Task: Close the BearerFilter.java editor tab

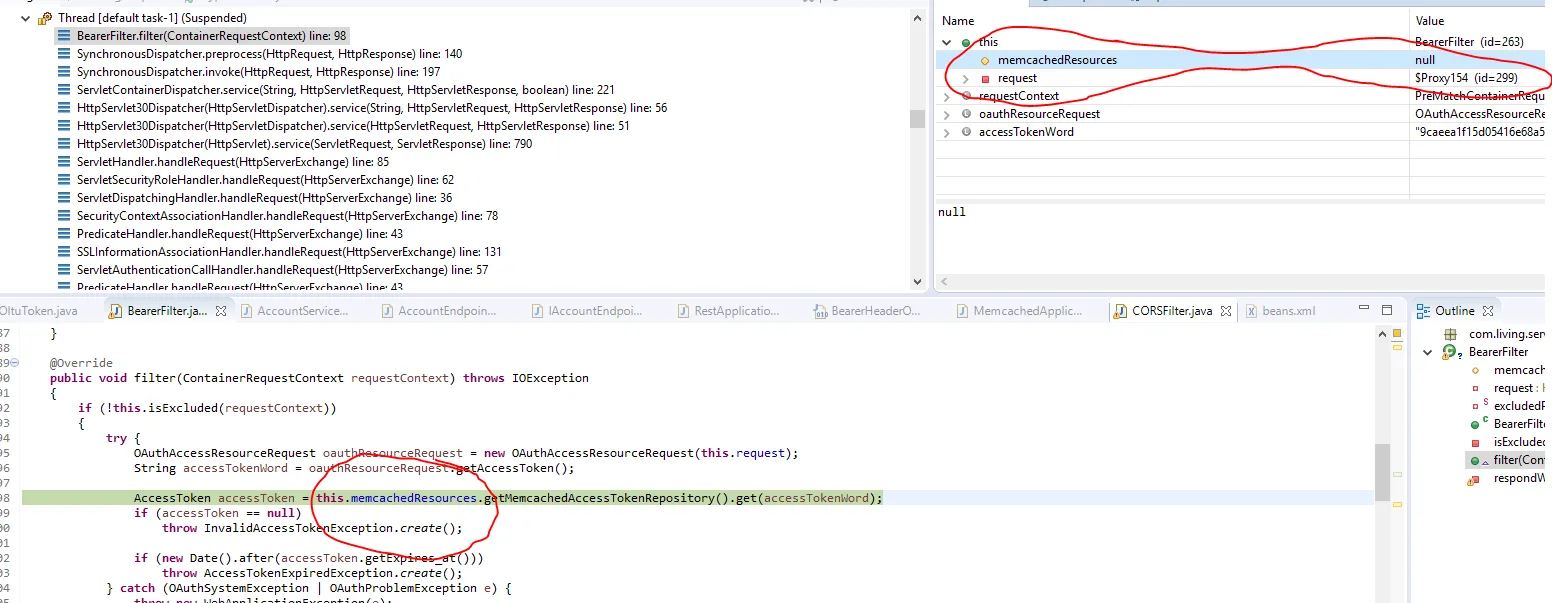Action: pyautogui.click(x=222, y=311)
